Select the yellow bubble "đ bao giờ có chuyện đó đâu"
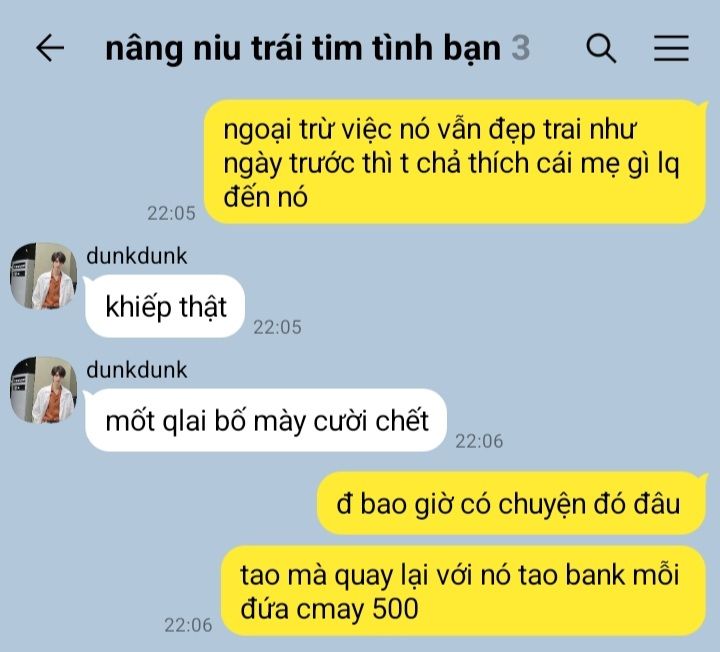This screenshot has width=720, height=652. [x=511, y=503]
